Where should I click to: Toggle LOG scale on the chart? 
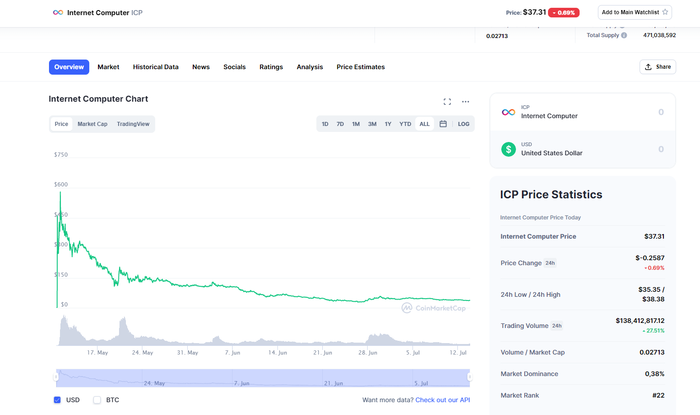pyautogui.click(x=463, y=124)
